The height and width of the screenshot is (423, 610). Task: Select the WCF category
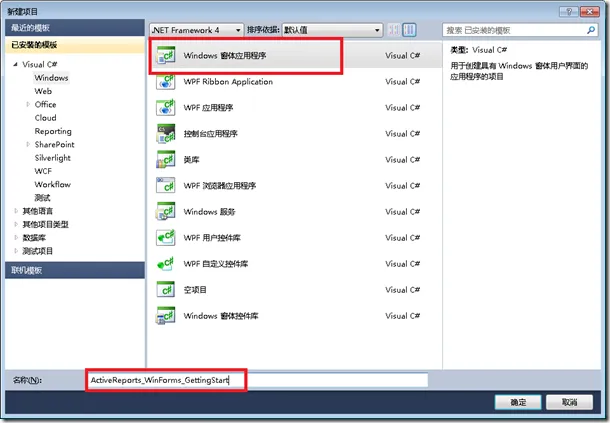(x=43, y=171)
